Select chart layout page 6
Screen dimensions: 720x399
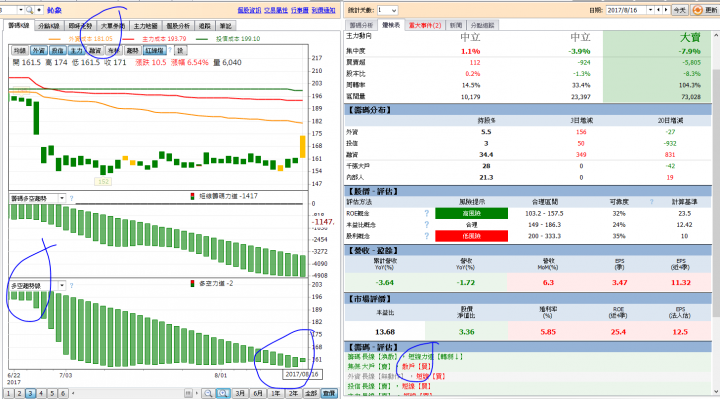coord(63,393)
